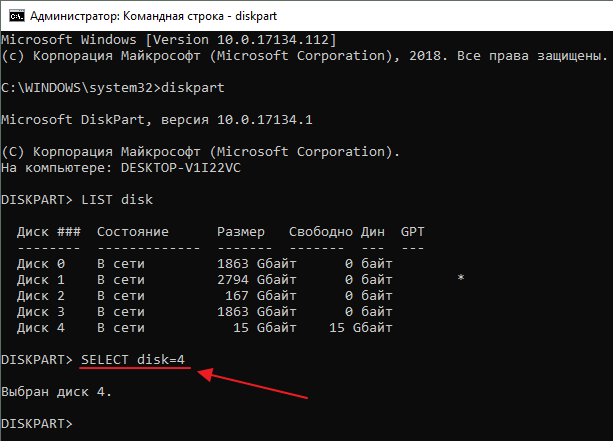Click the last empty DISKPART> prompt line
The image size is (613, 441).
pos(37,424)
